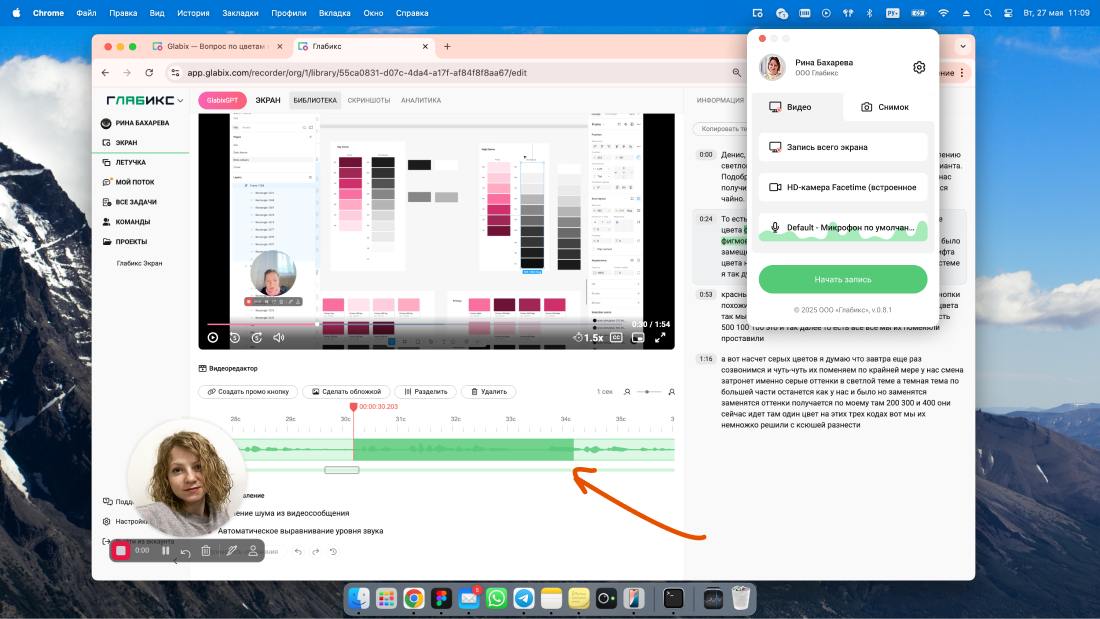Open the Default microphone selector
The height and width of the screenshot is (619, 1100).
tap(843, 227)
